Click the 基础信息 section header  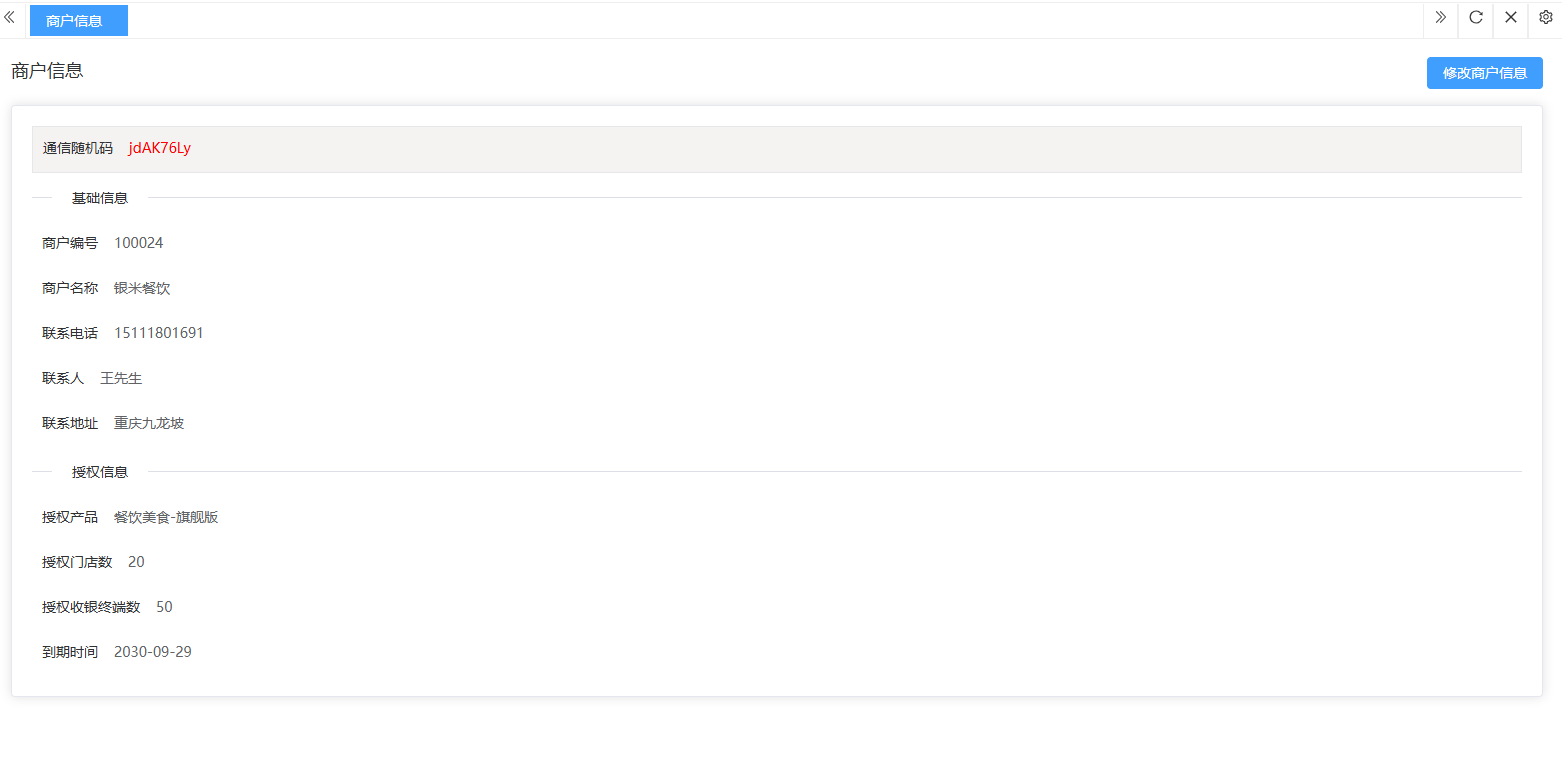click(x=100, y=198)
